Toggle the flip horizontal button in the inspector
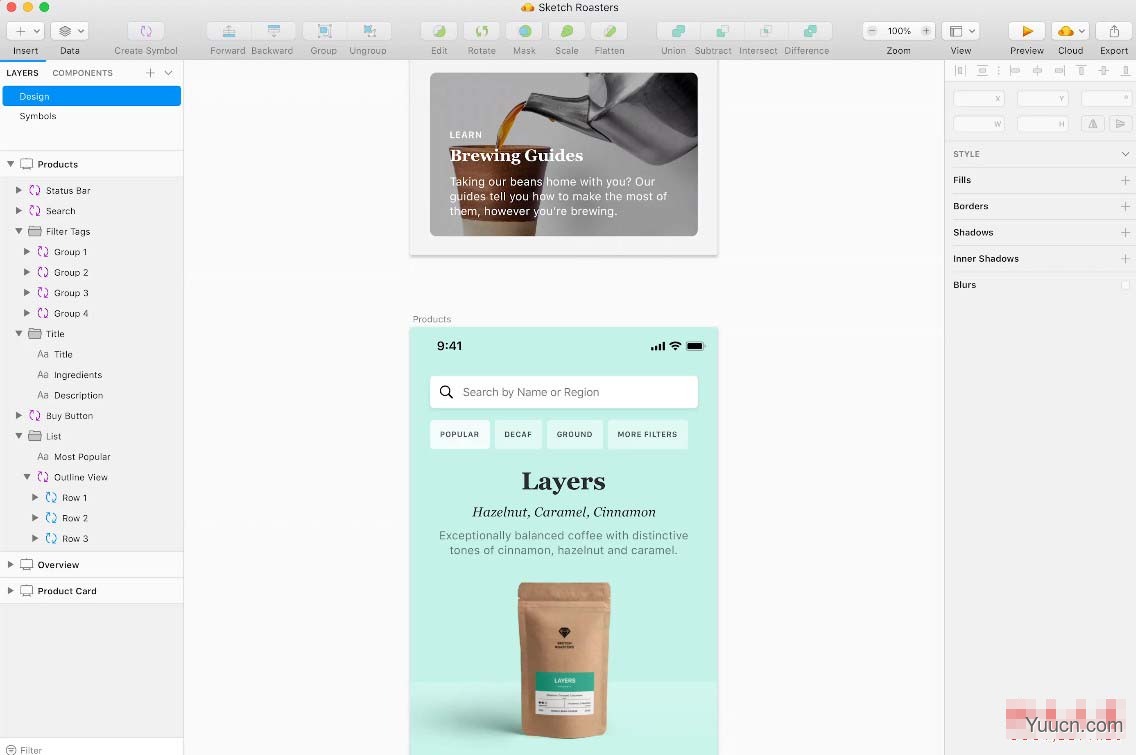1136x755 pixels. click(x=1093, y=124)
